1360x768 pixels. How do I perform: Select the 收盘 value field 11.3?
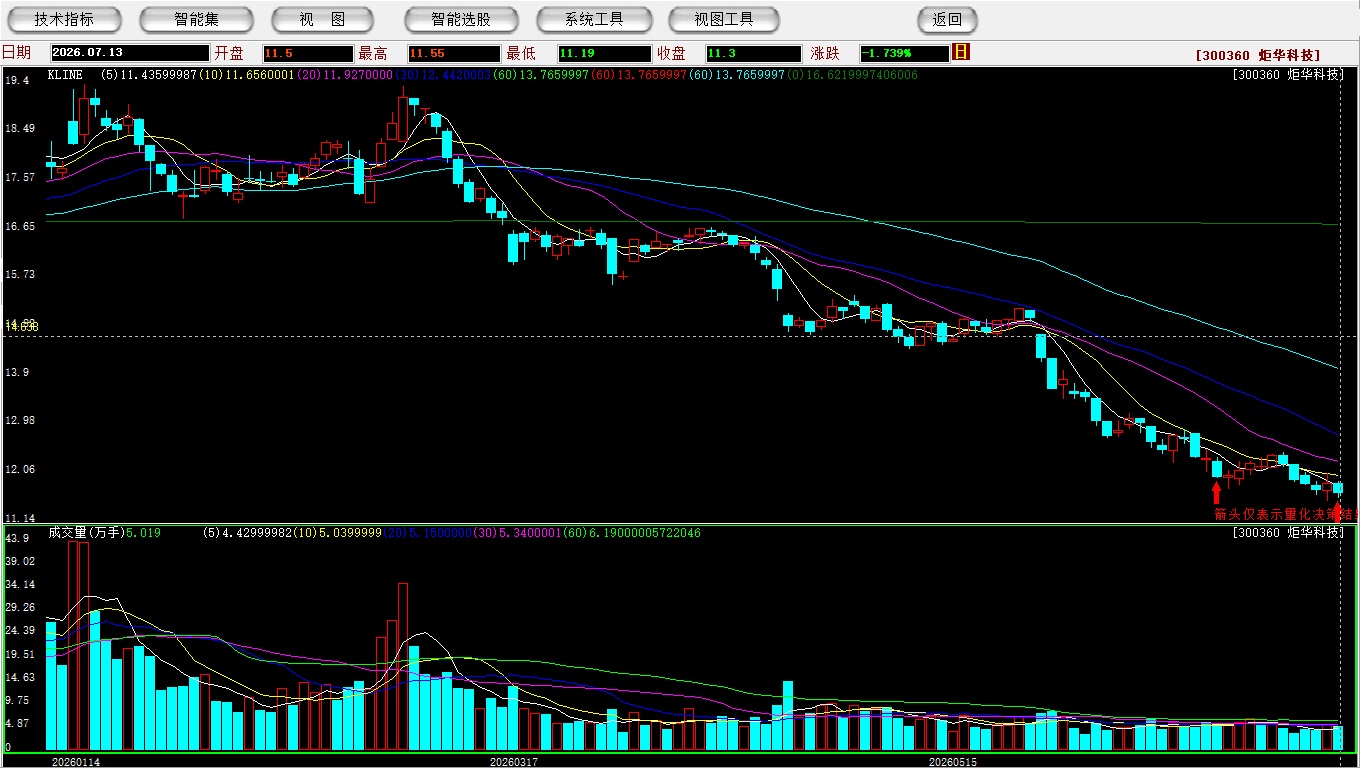[x=753, y=53]
